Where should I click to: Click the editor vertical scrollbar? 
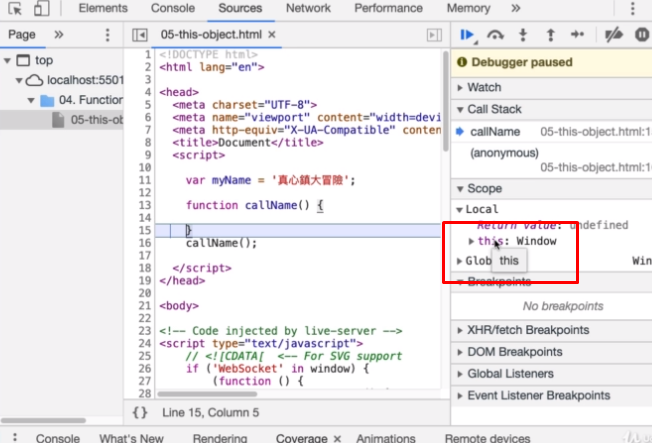(x=445, y=102)
